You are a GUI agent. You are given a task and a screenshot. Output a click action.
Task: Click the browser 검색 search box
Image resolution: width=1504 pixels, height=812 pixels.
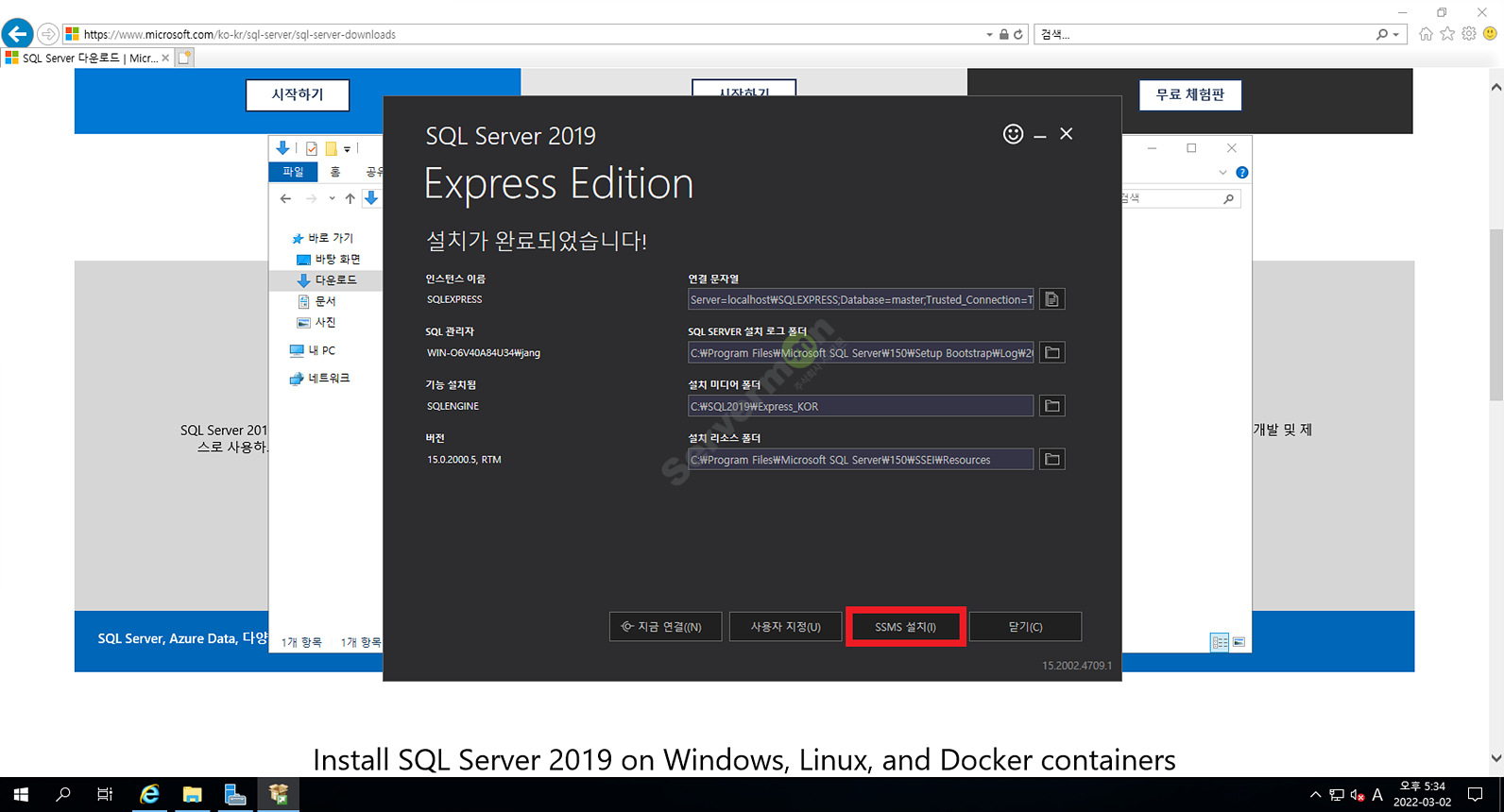pyautogui.click(x=1205, y=34)
